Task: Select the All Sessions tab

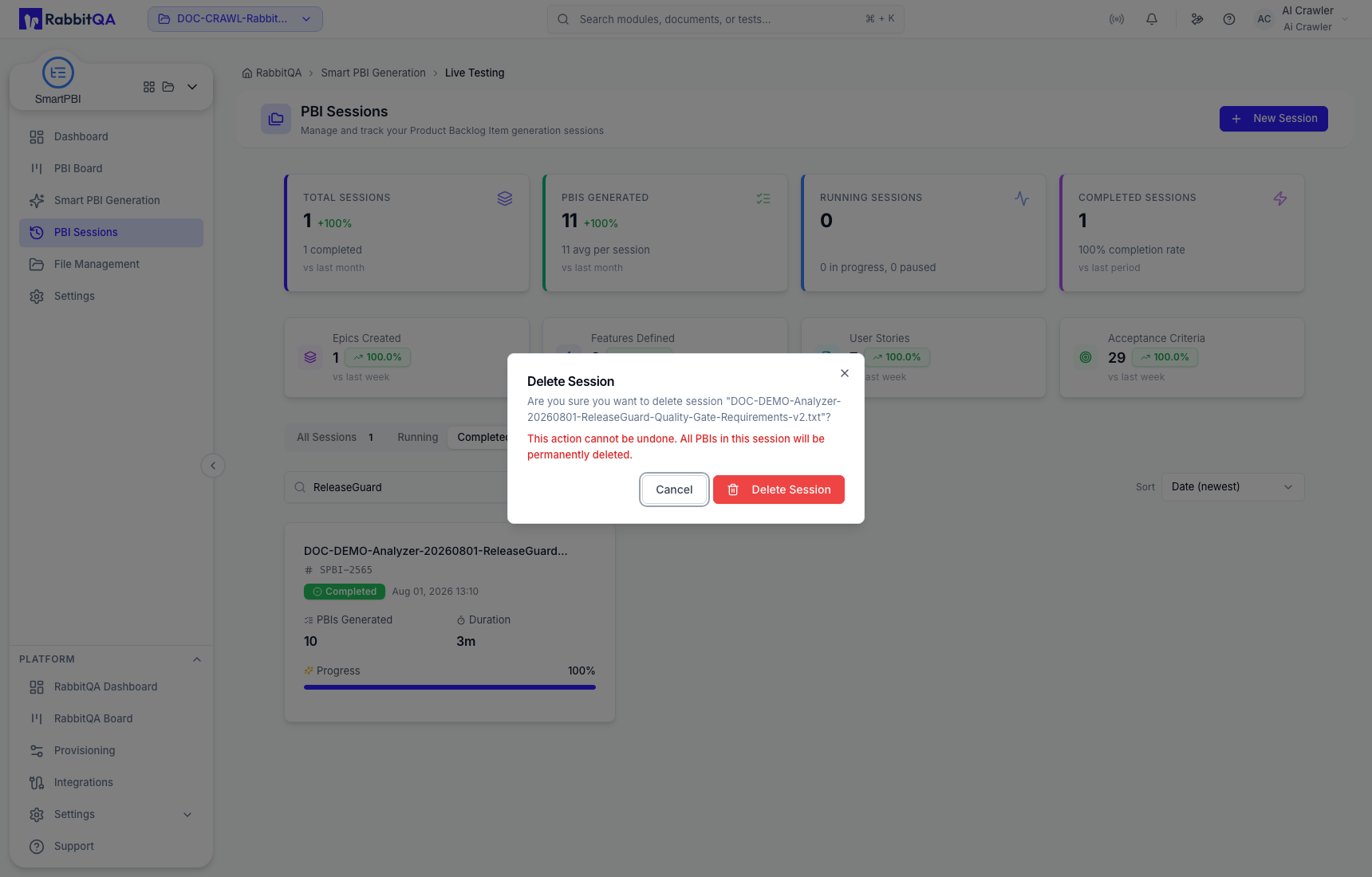Action: [x=336, y=438]
